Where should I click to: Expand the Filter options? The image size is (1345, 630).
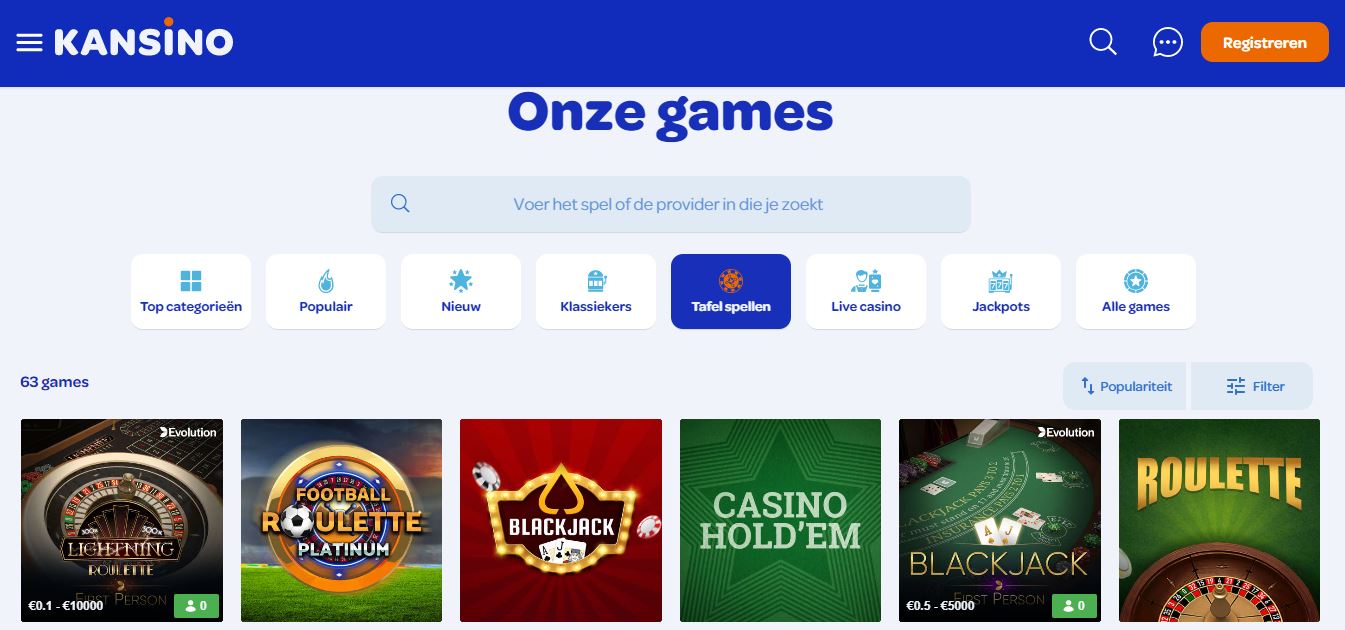(1252, 386)
